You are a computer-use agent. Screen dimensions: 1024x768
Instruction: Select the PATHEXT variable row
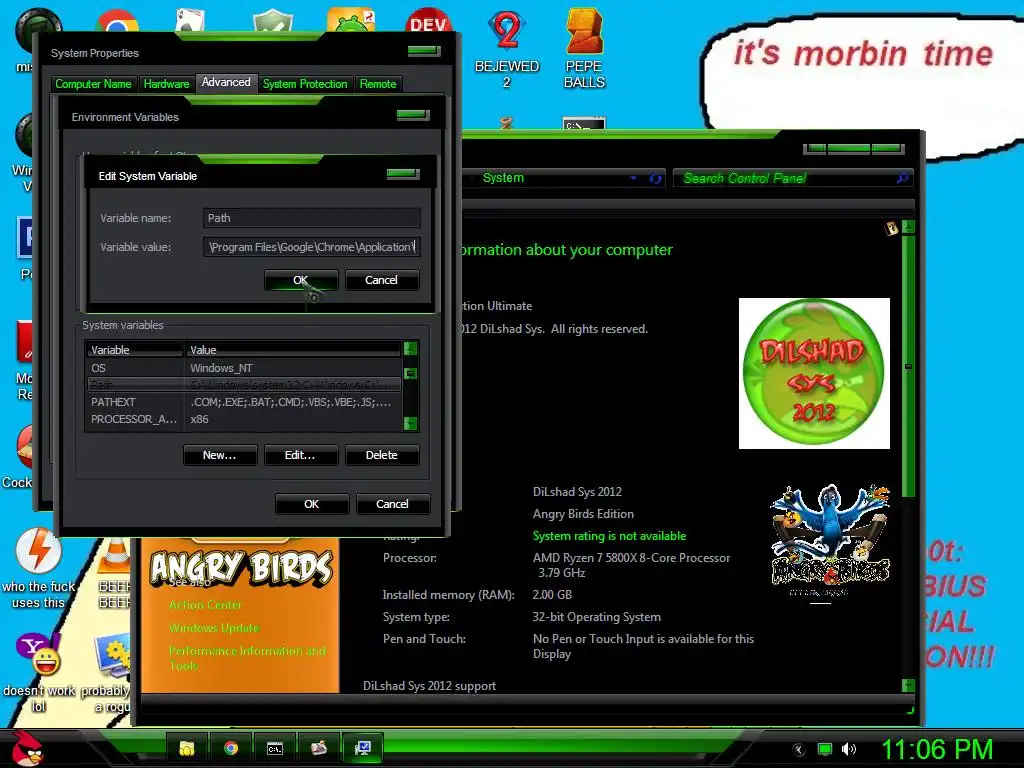point(244,402)
